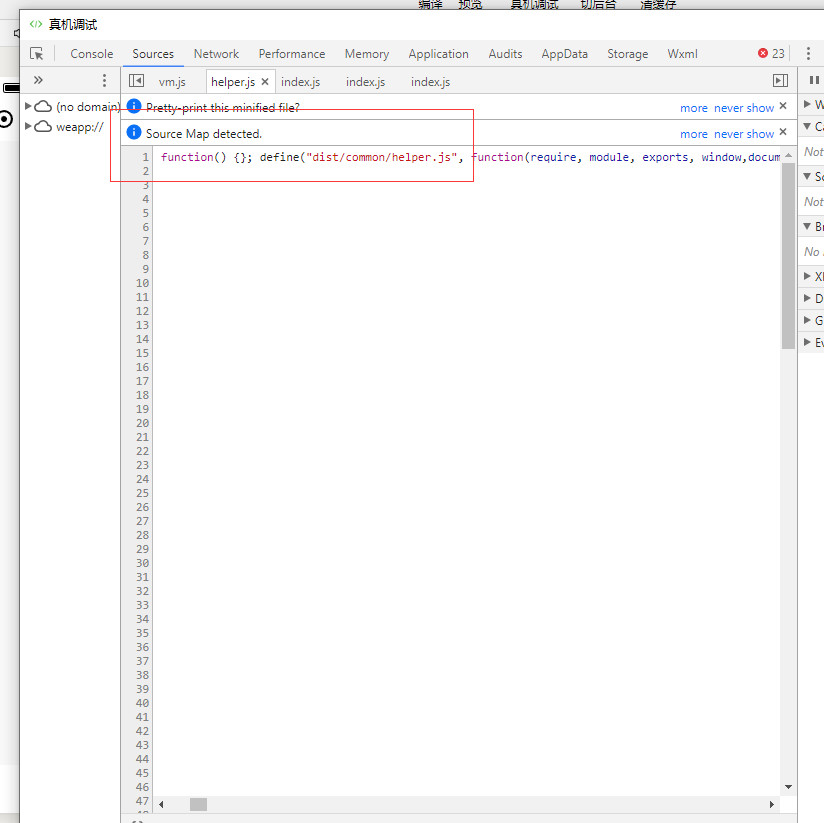Click 'never show' in pretty-print infobar
Screen dimensions: 824x823
[x=744, y=108]
